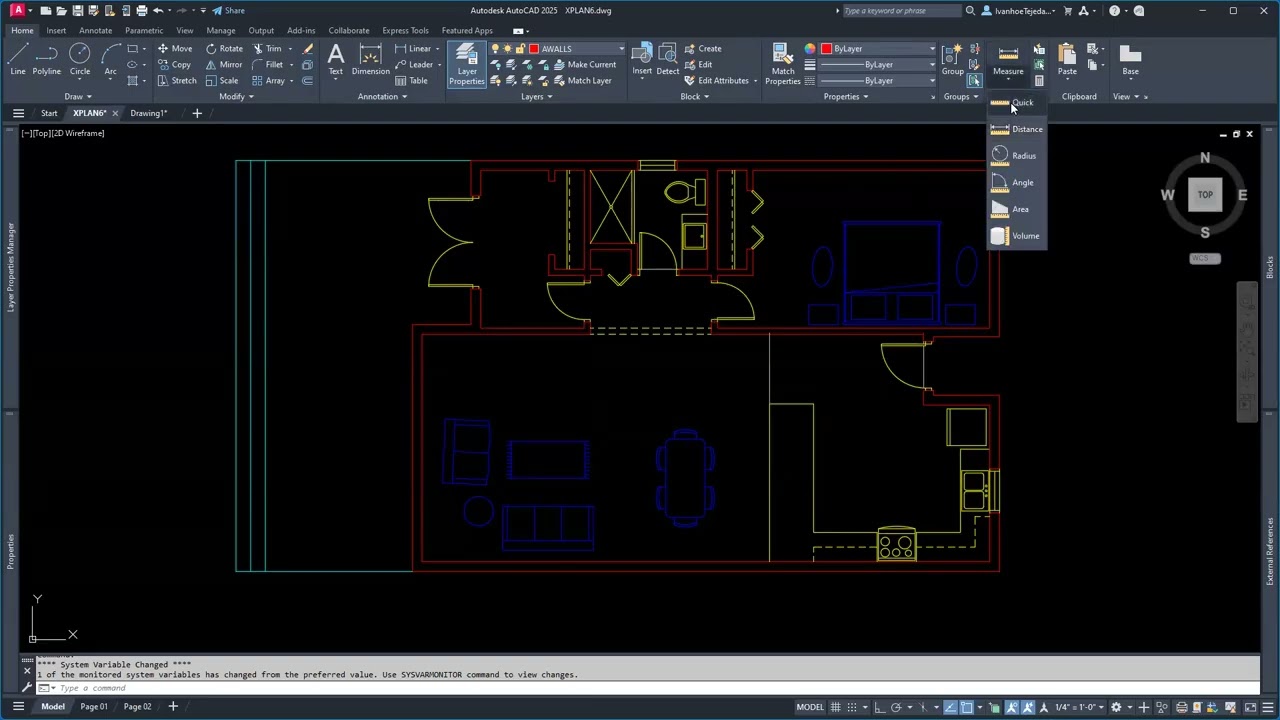1280x720 pixels.
Task: Expand the Layers panel
Action: coord(536,97)
